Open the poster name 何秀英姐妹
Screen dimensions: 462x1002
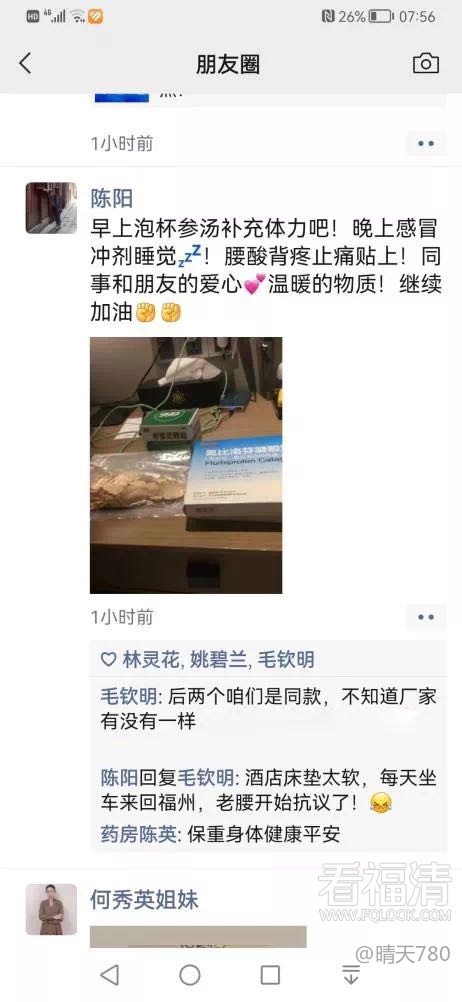pyautogui.click(x=144, y=900)
